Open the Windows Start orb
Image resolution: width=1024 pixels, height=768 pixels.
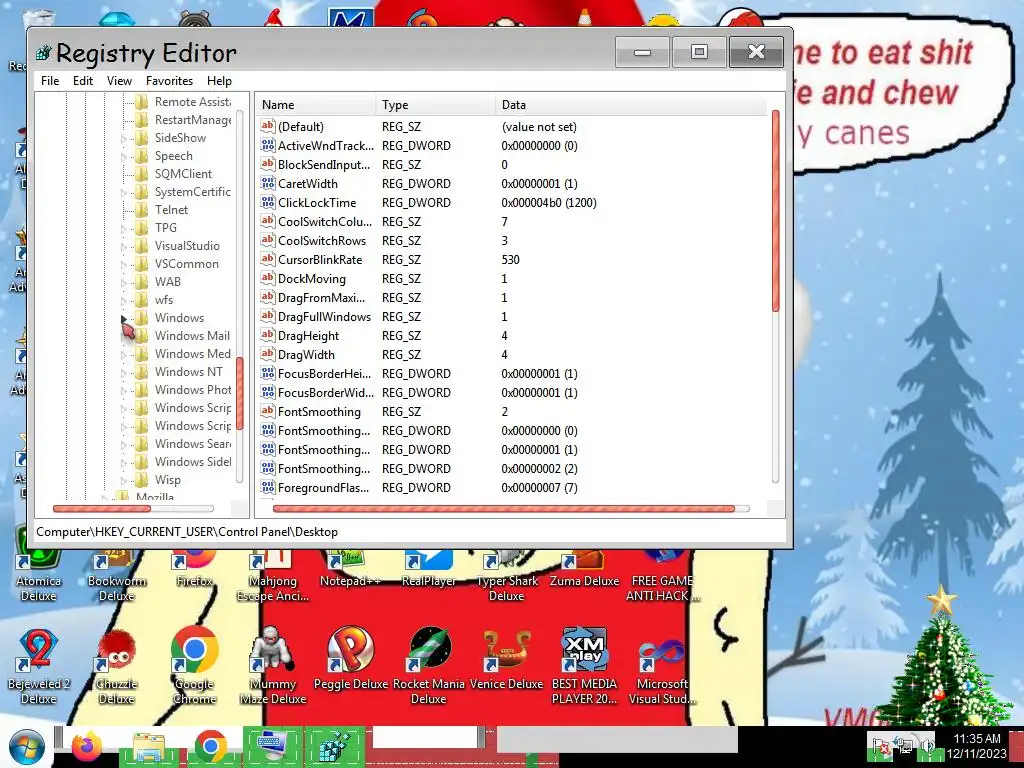(x=27, y=747)
